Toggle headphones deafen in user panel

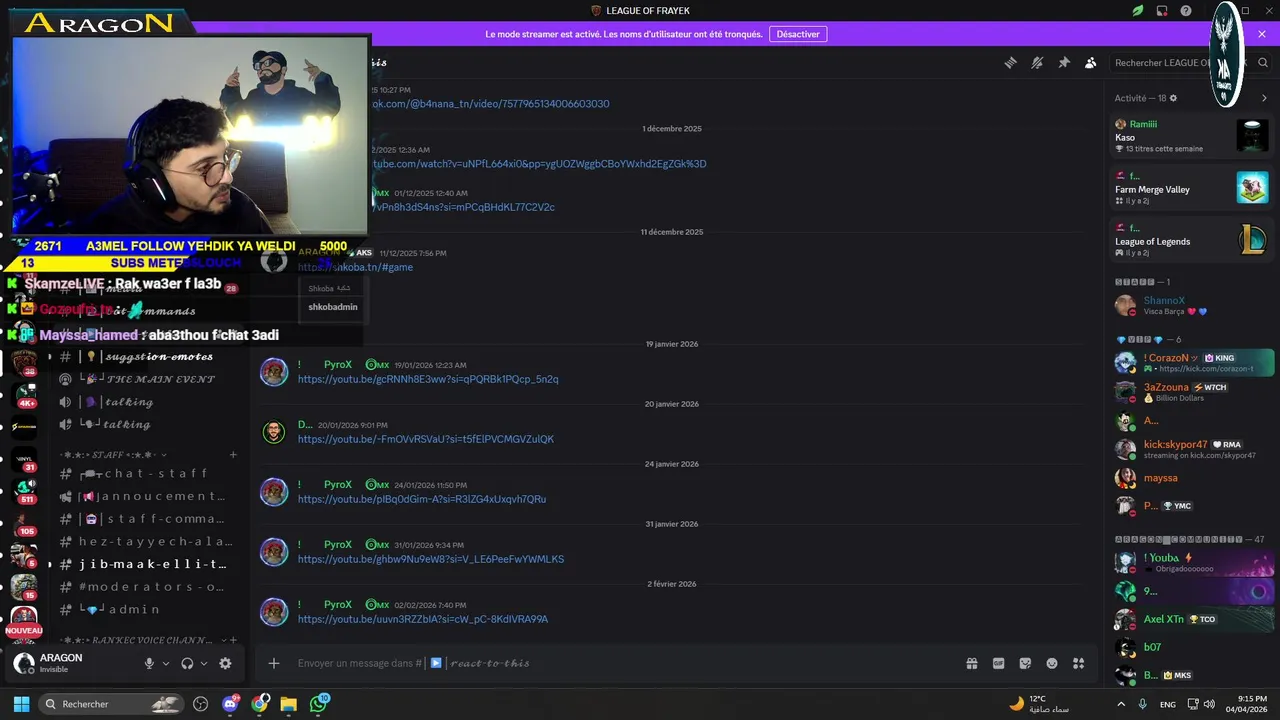187,663
